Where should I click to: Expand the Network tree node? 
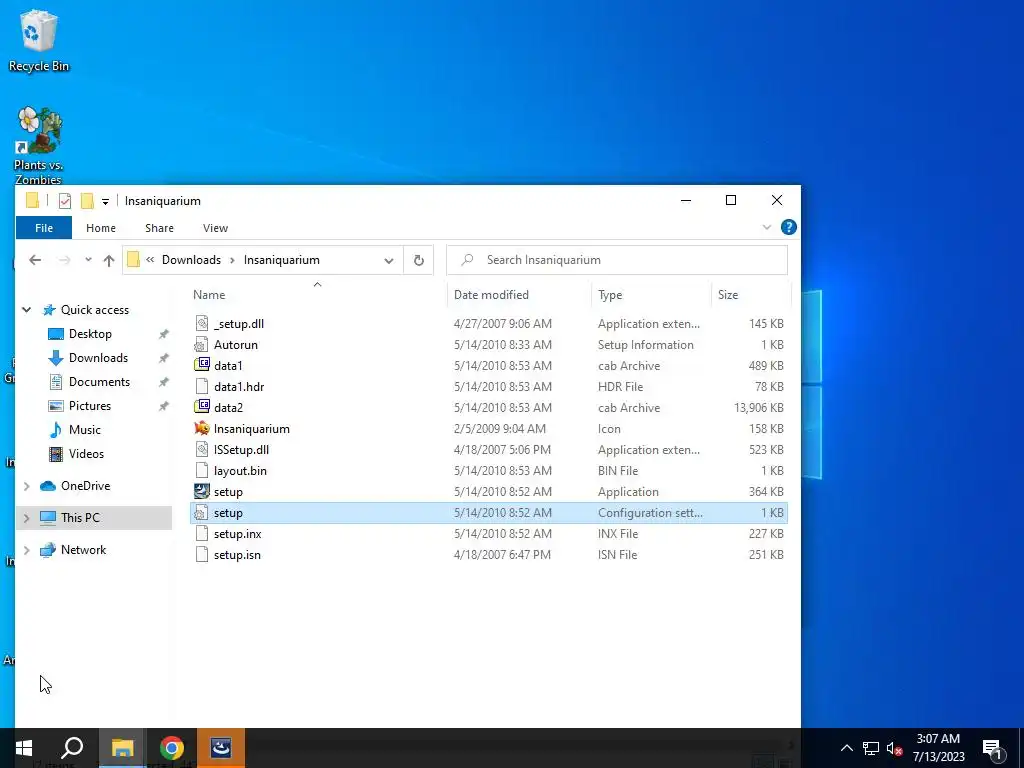[27, 550]
